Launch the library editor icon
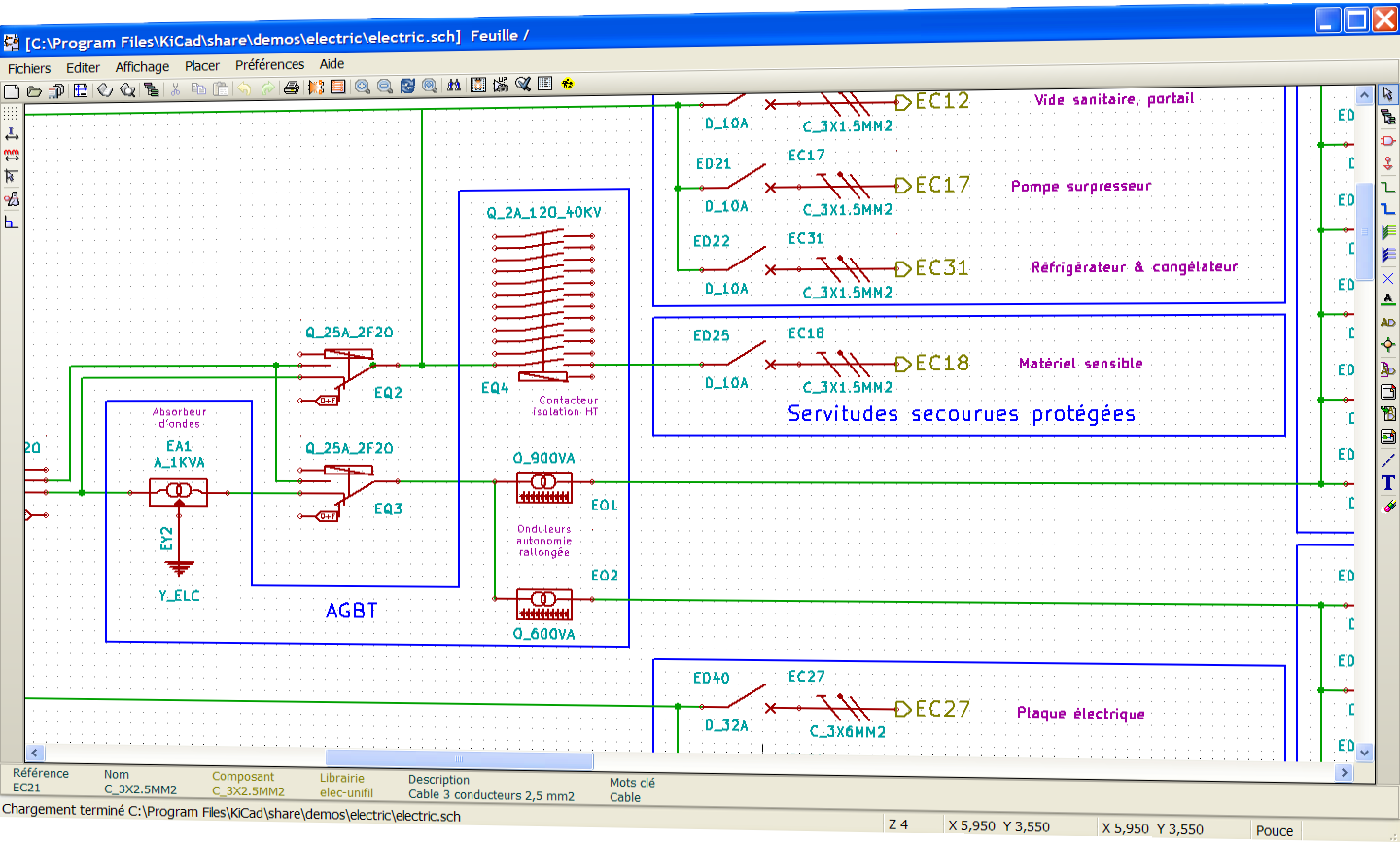1400x842 pixels. (105, 90)
